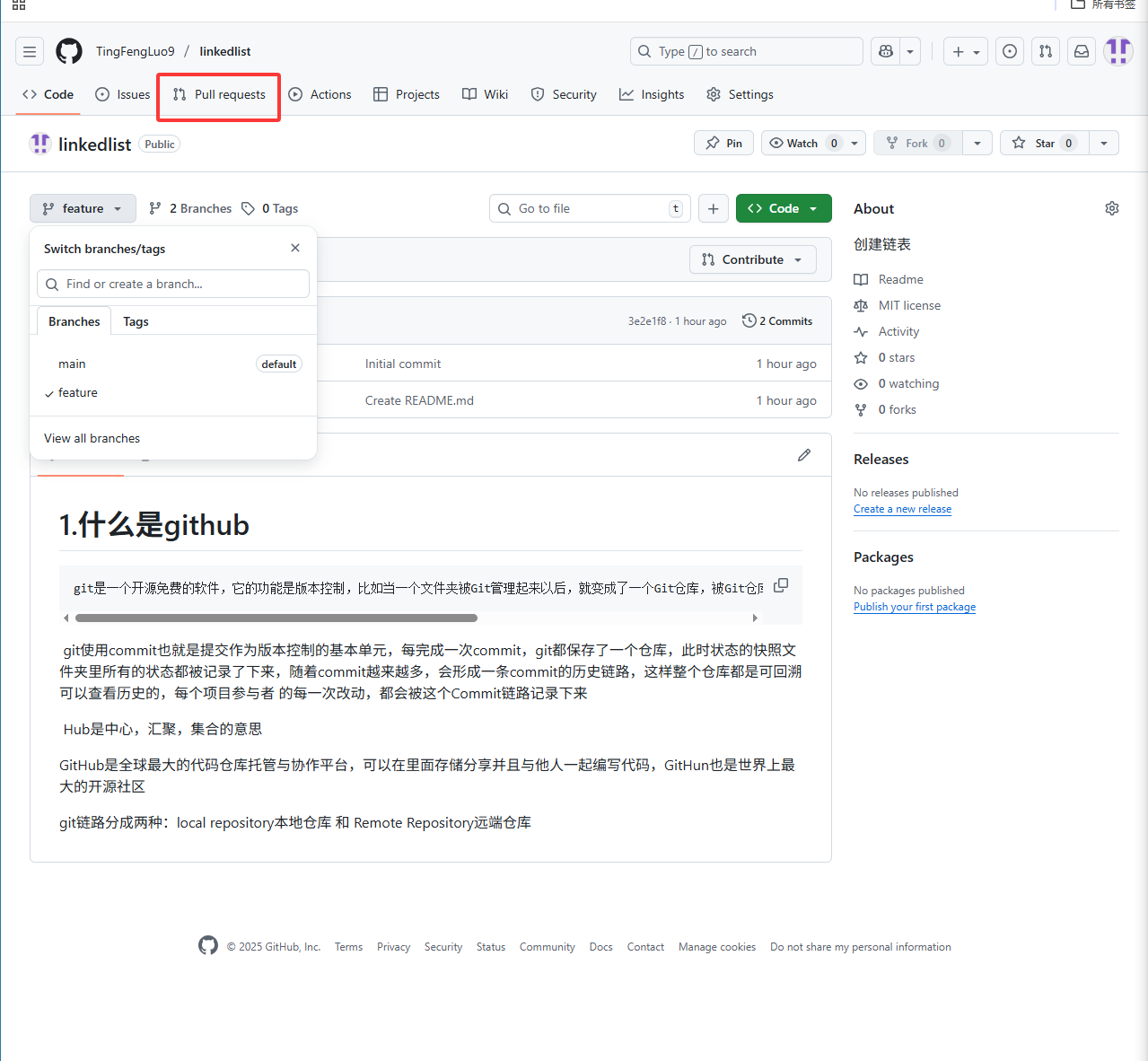This screenshot has width=1148, height=1061.
Task: Expand the green Code dropdown
Action: pos(784,208)
